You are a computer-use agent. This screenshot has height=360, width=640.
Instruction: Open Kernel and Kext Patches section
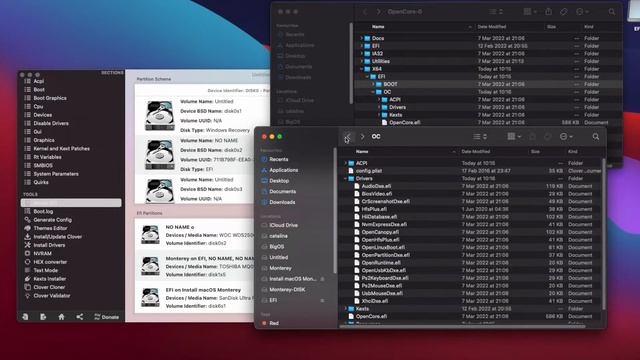pyautogui.click(x=61, y=149)
